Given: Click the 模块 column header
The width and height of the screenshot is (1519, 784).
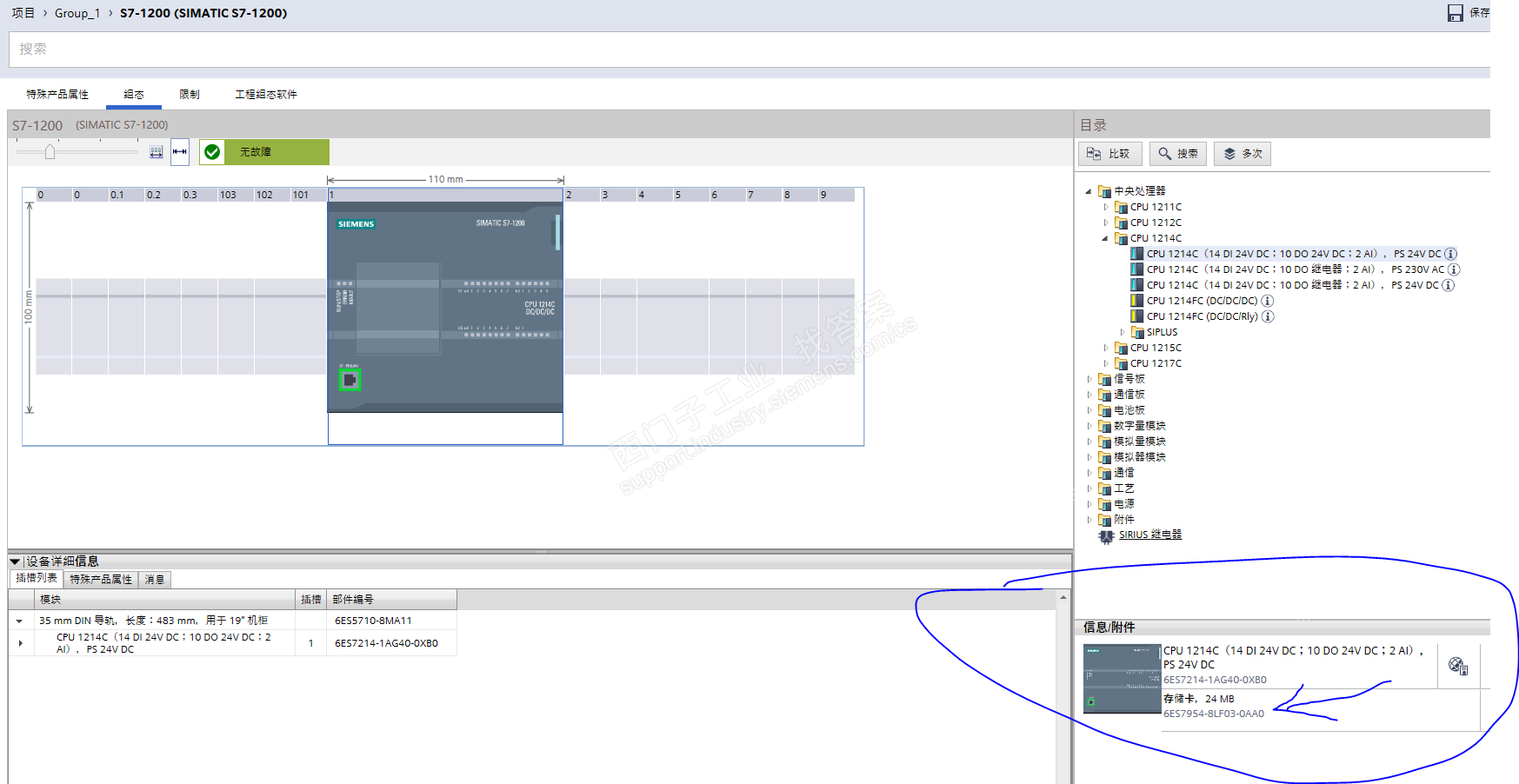Looking at the screenshot, I should (x=164, y=600).
